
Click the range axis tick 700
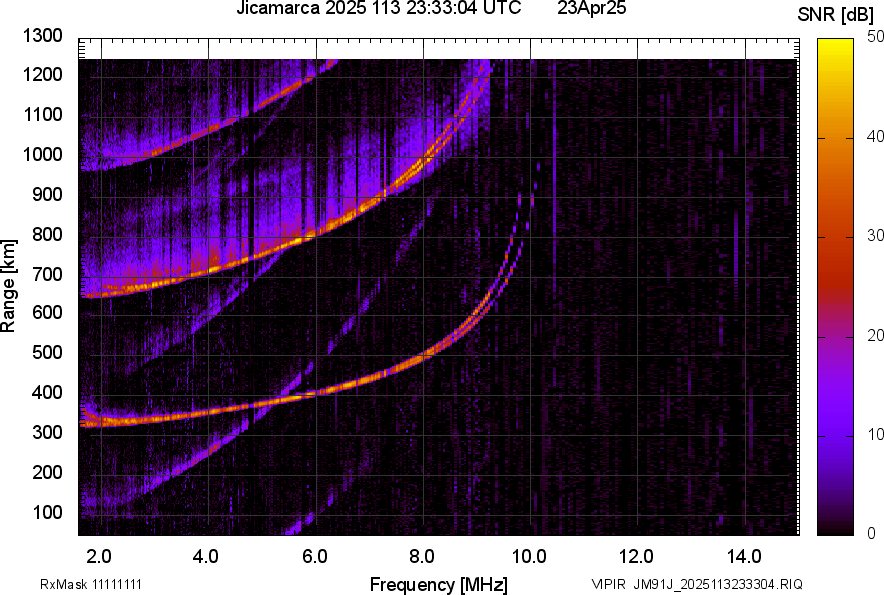coord(47,274)
